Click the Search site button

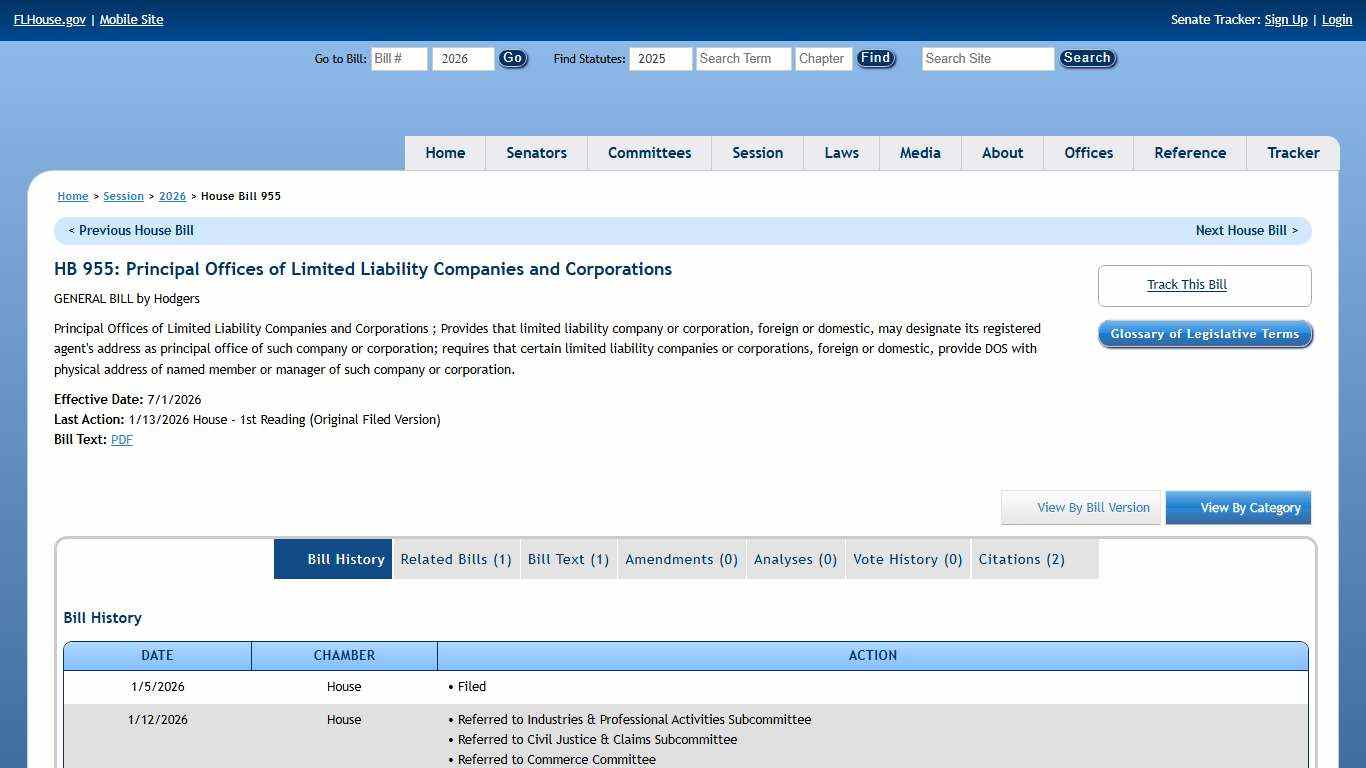pos(1087,59)
